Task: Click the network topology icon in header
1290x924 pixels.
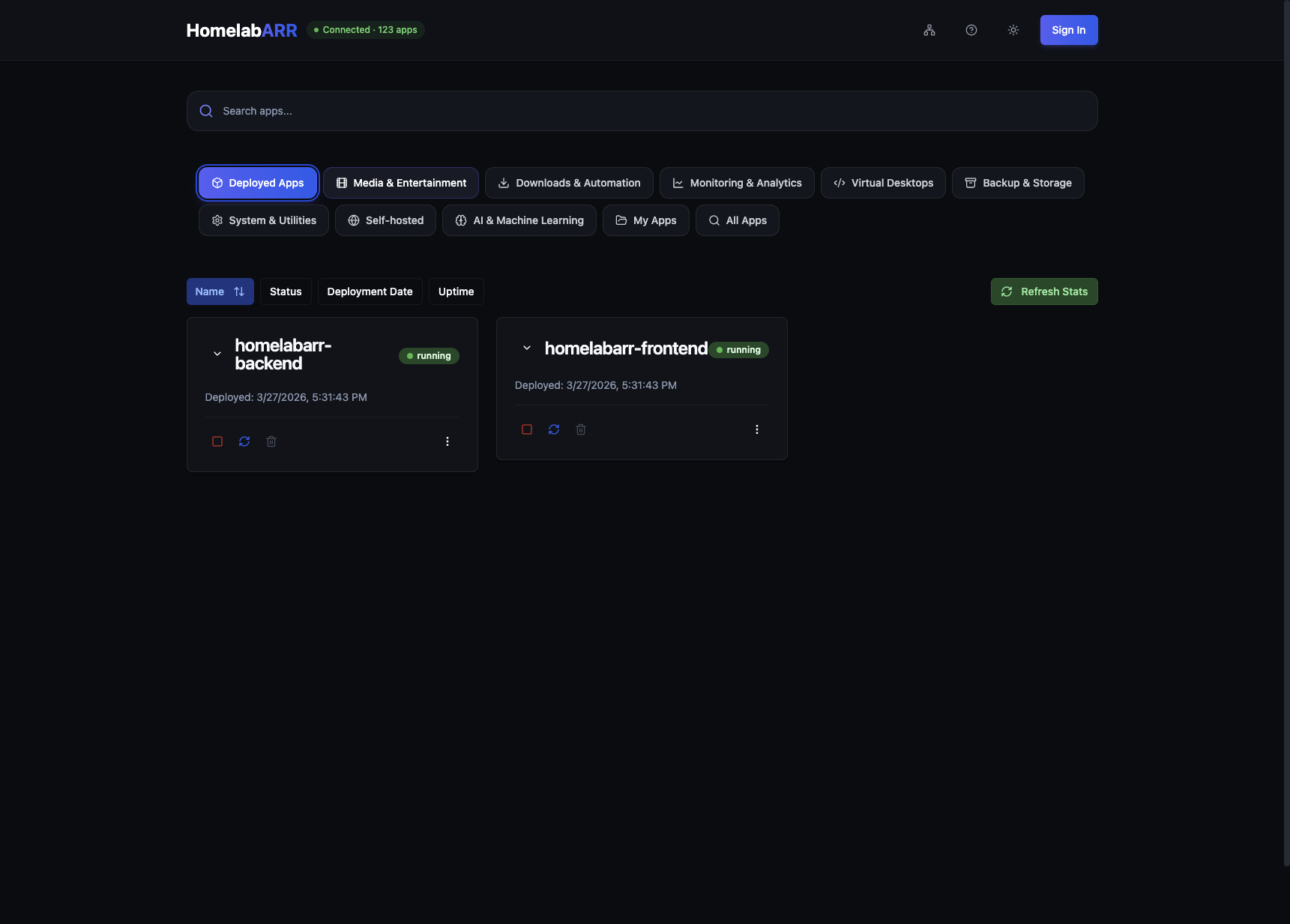Action: (x=929, y=30)
